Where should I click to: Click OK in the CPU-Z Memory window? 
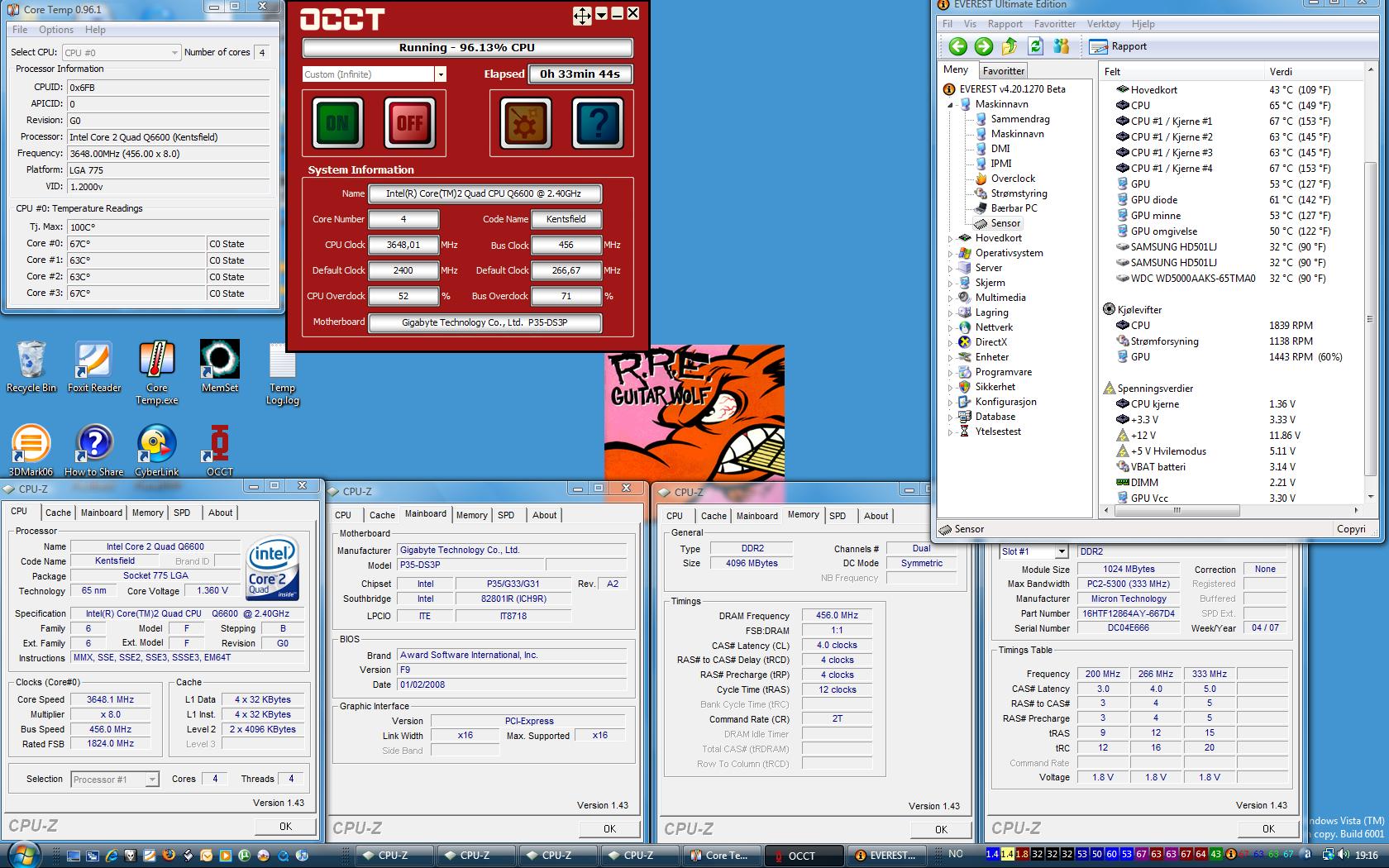(x=941, y=829)
